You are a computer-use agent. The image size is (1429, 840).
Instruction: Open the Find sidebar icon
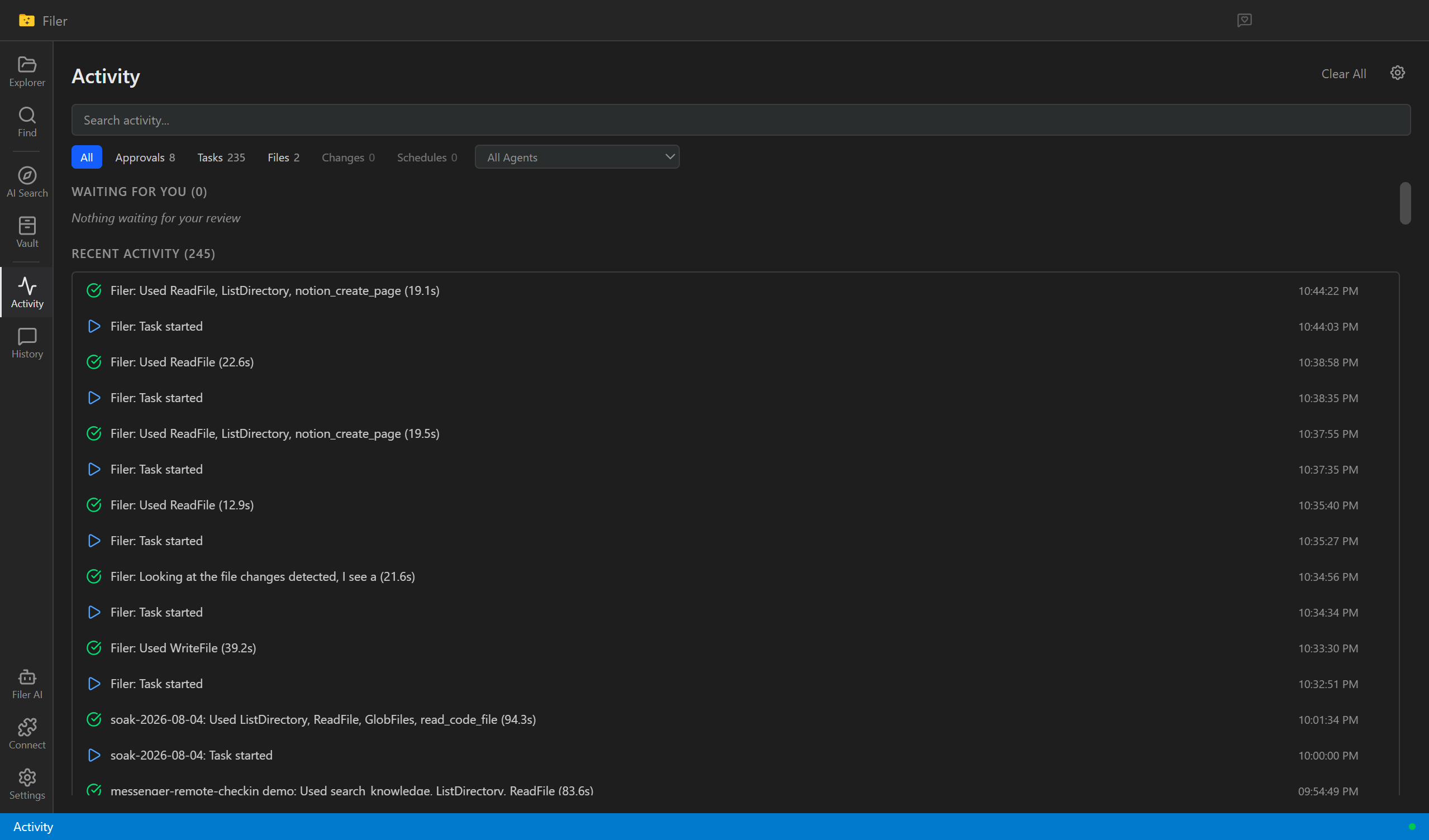pos(27,122)
